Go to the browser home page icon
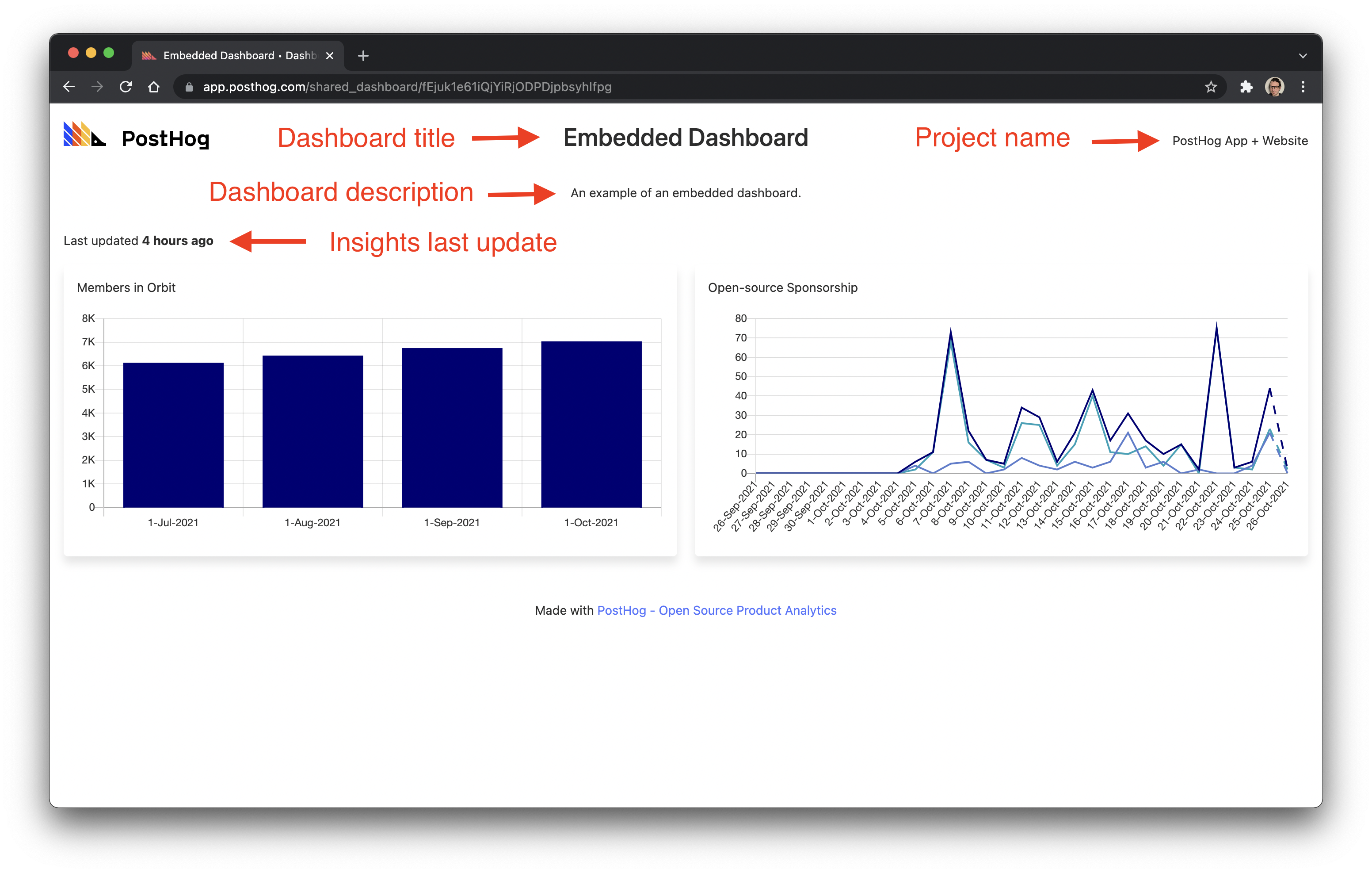The height and width of the screenshot is (873, 1372). click(154, 87)
